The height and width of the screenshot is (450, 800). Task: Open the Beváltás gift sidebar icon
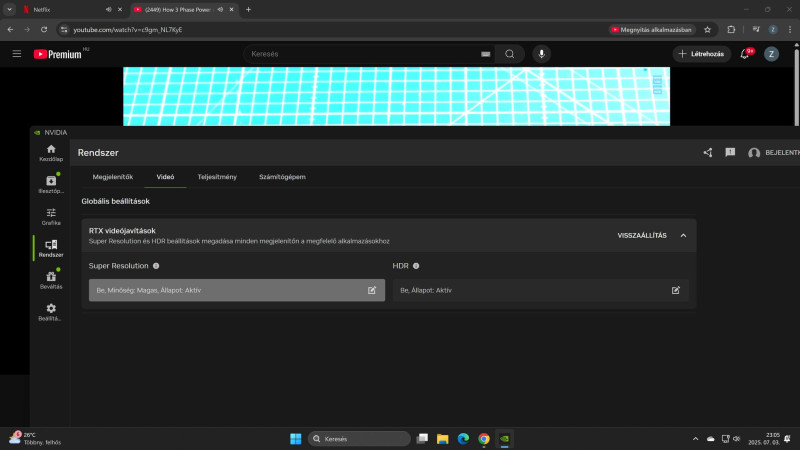[51, 280]
